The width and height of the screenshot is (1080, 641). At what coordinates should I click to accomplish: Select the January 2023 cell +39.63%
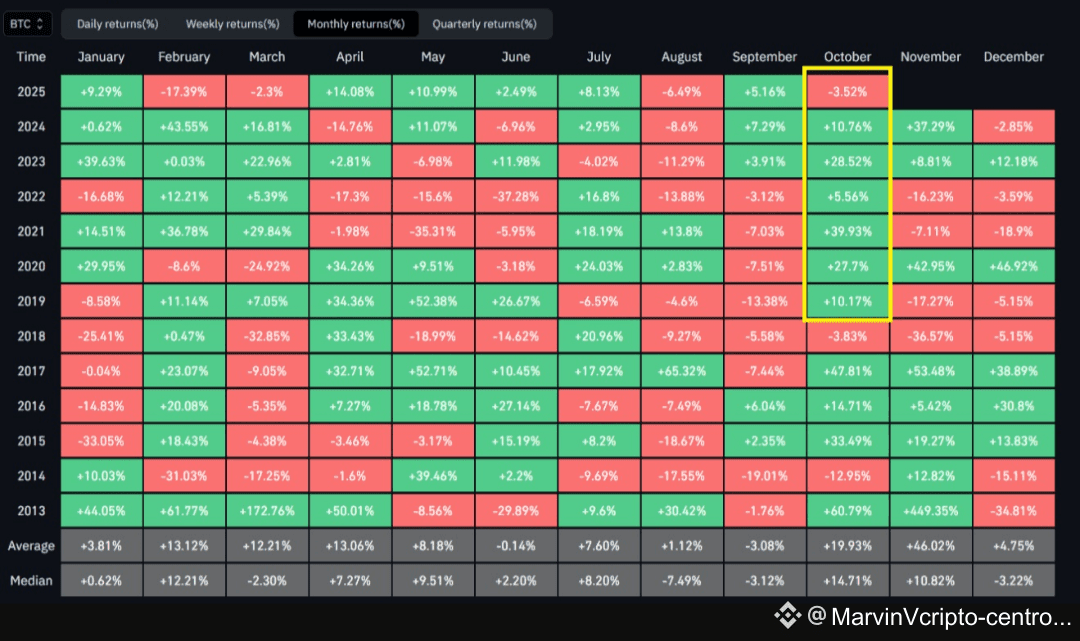101,162
